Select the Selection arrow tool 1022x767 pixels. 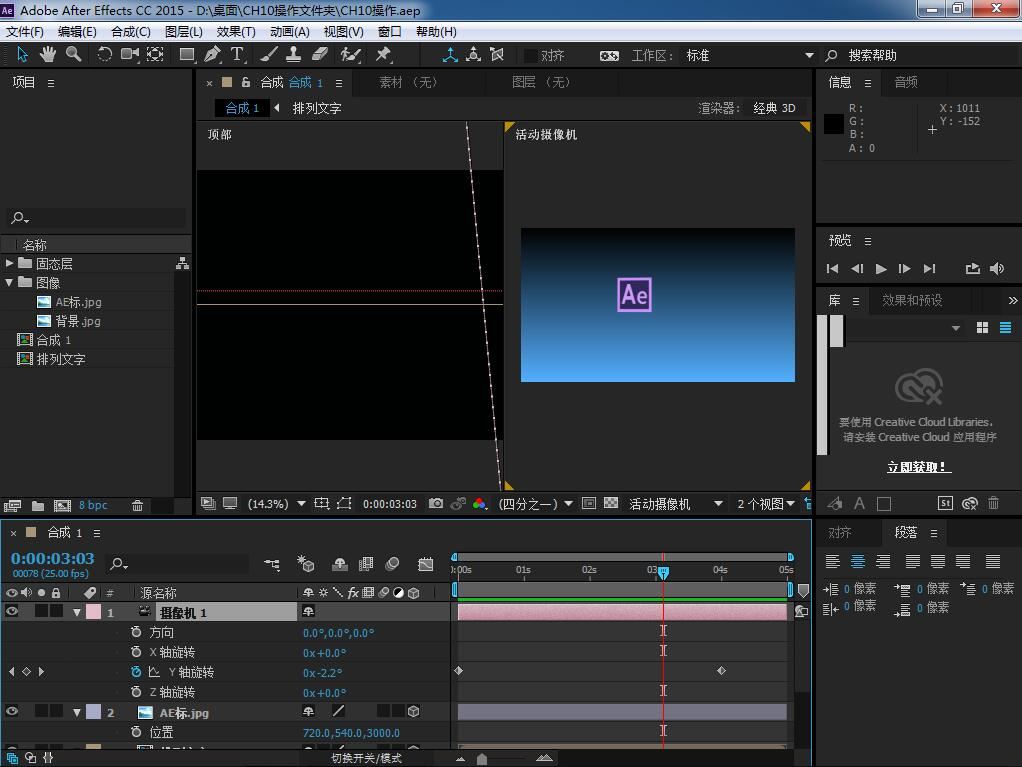(22, 55)
